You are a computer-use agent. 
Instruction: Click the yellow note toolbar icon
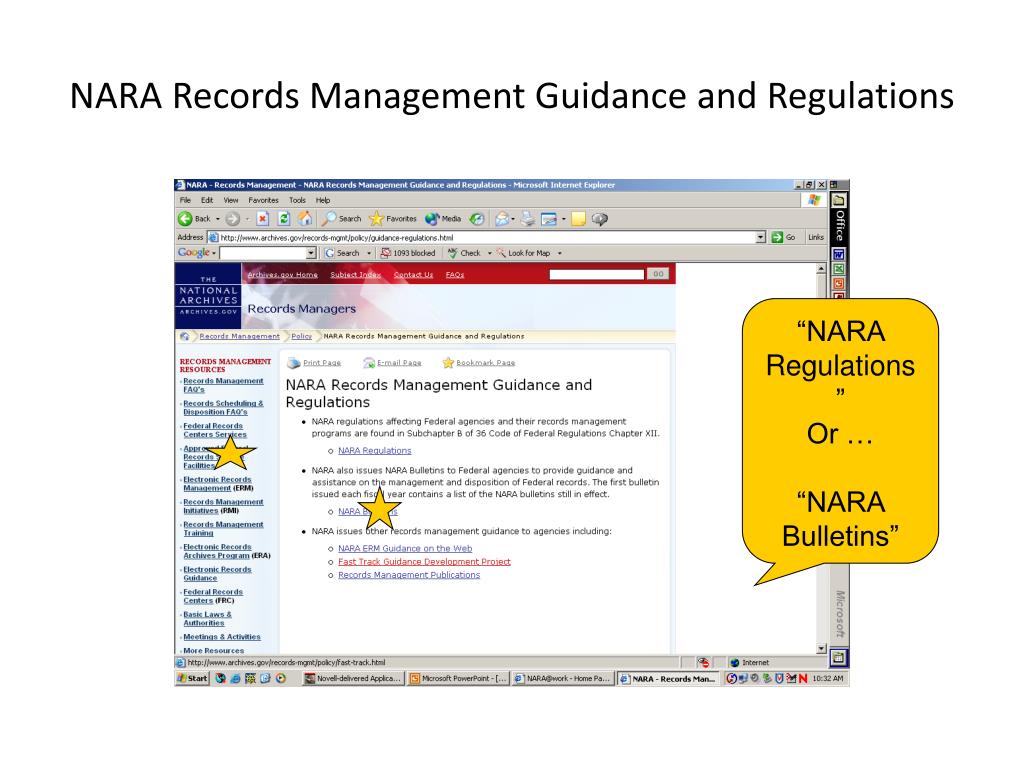click(578, 219)
